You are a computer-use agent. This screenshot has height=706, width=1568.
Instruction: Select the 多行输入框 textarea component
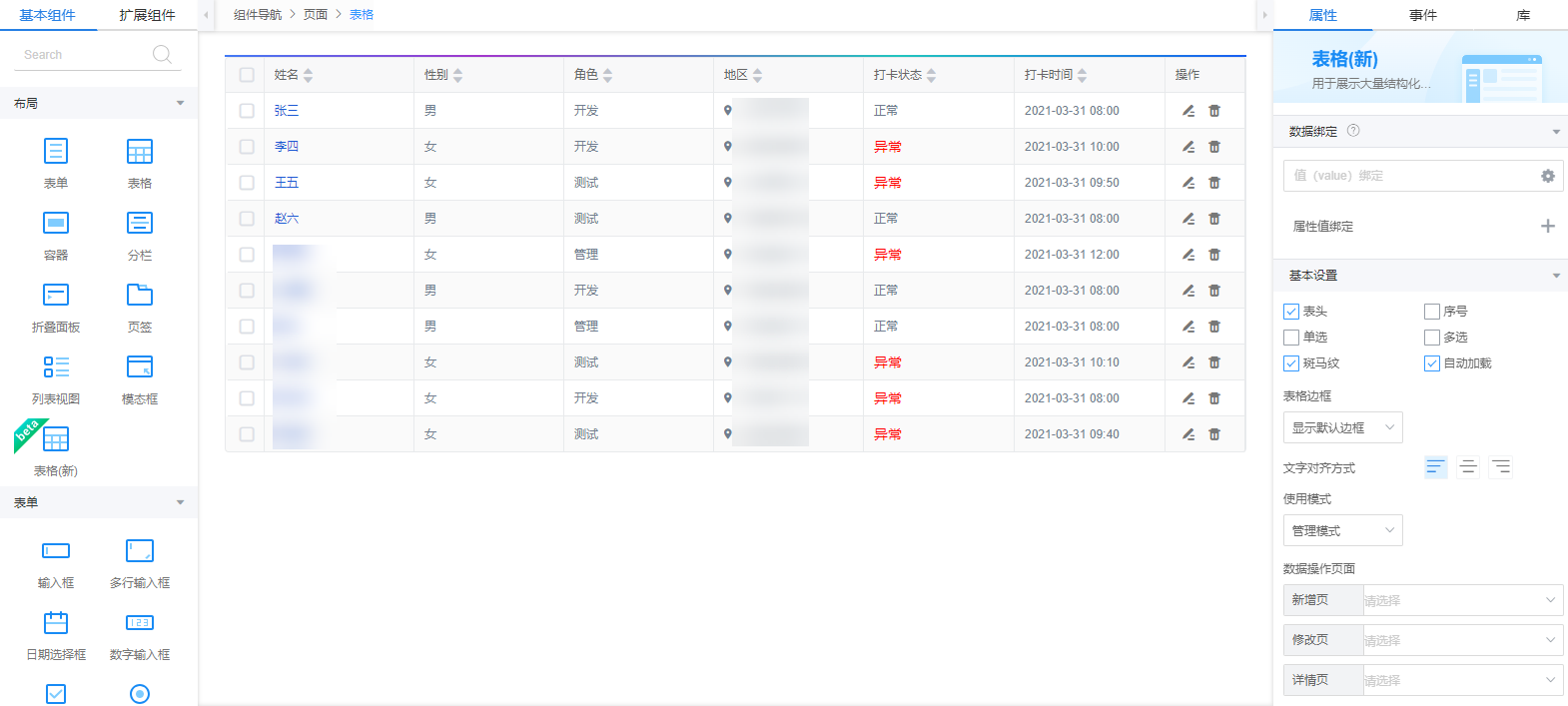coord(140,551)
